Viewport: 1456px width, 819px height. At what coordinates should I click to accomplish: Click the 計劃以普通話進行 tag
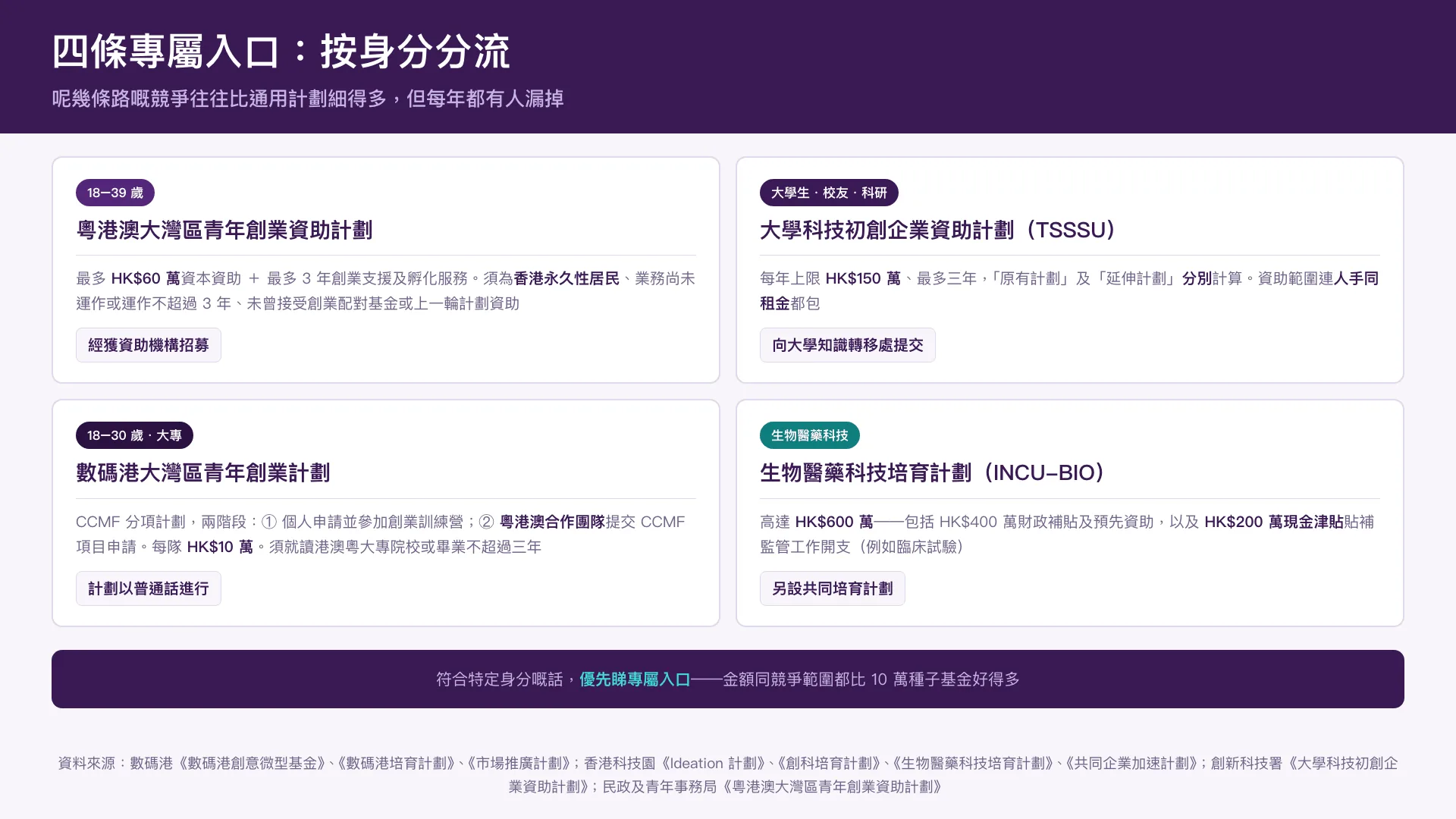point(149,588)
